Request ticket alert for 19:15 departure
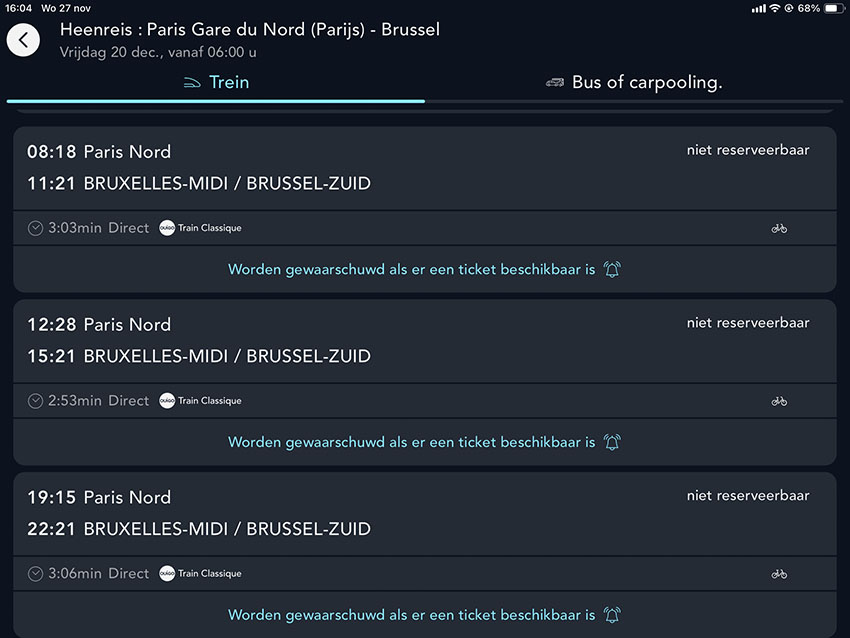This screenshot has width=850, height=638. (424, 615)
